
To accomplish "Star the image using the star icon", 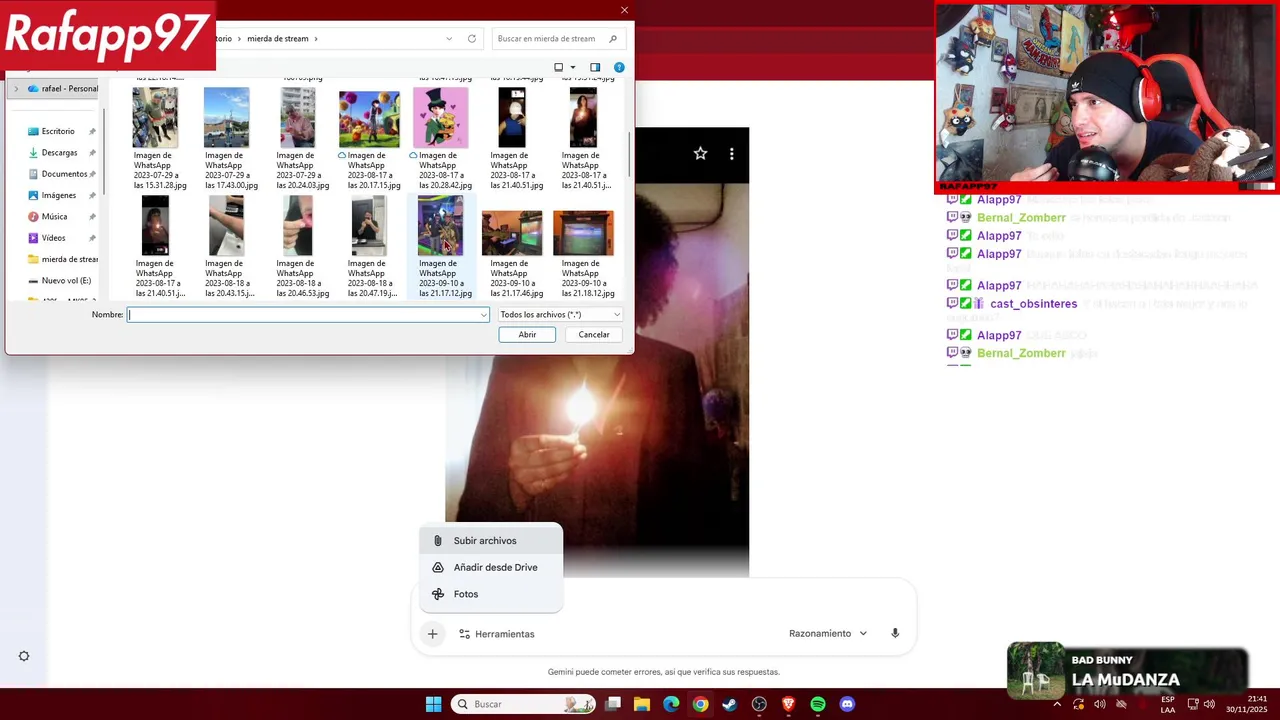I will click(700, 154).
